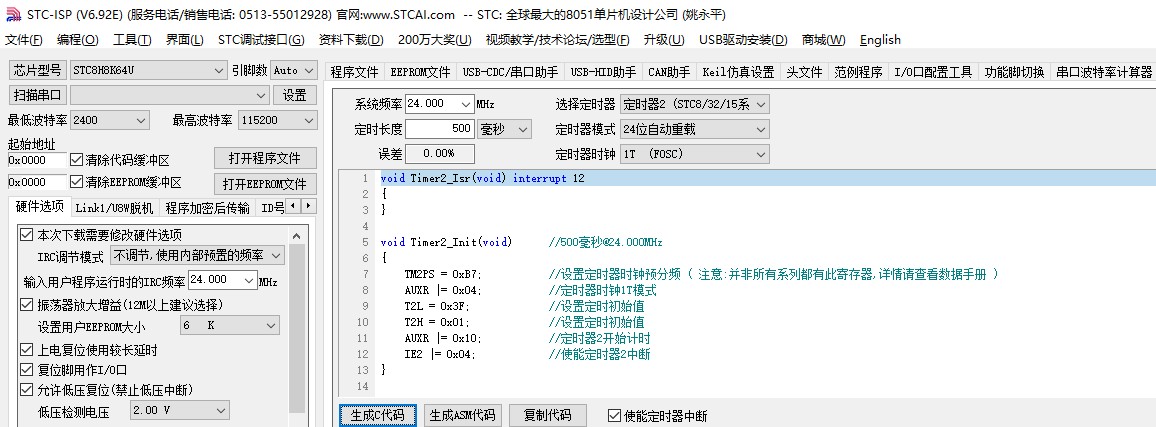Image resolution: width=1156 pixels, height=427 pixels.
Task: Switch to I/O口配置工具 tab
Action: coord(933,72)
